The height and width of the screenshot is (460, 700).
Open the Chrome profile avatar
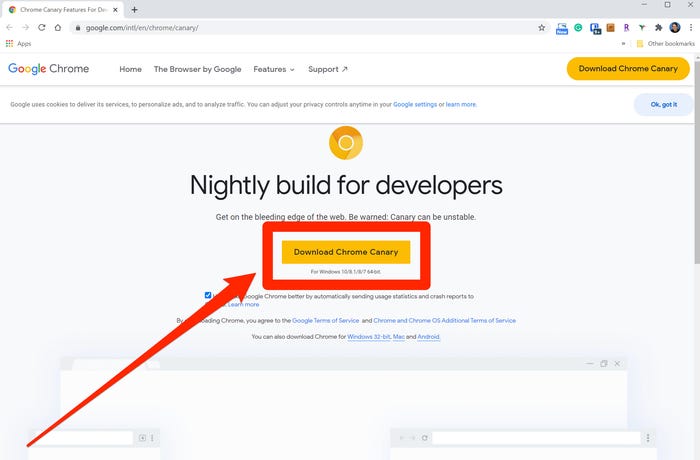675,28
